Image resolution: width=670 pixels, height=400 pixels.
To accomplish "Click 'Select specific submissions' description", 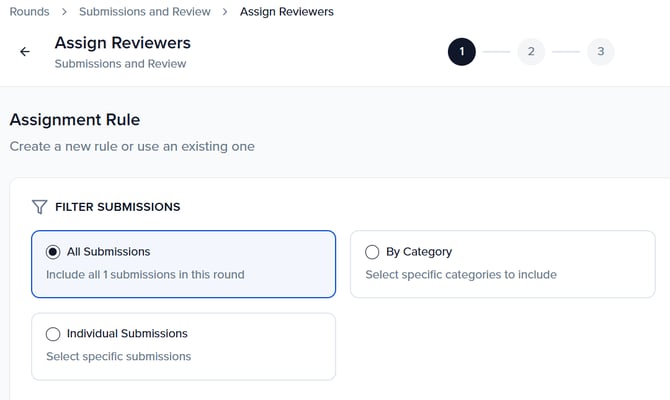I will click(118, 356).
